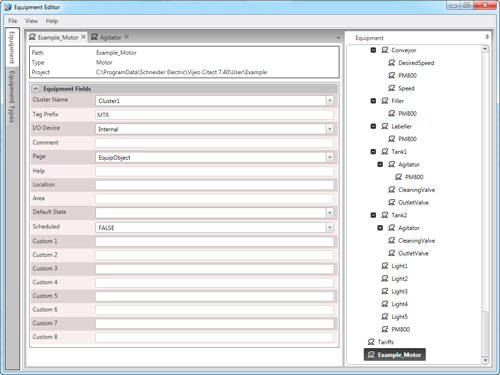The width and height of the screenshot is (500, 375).
Task: Select PM800 under Filler
Action: [407, 113]
